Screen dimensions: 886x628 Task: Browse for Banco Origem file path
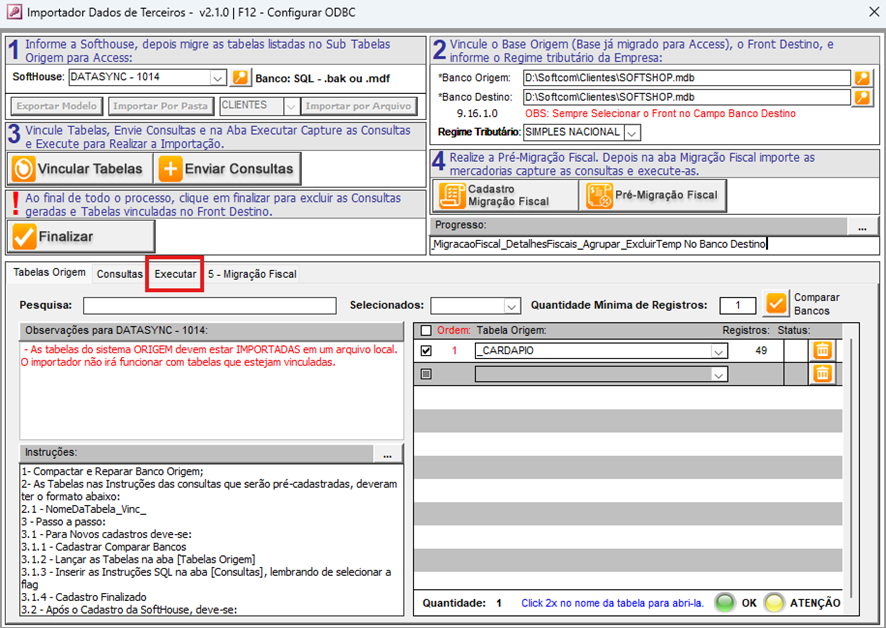click(x=862, y=78)
